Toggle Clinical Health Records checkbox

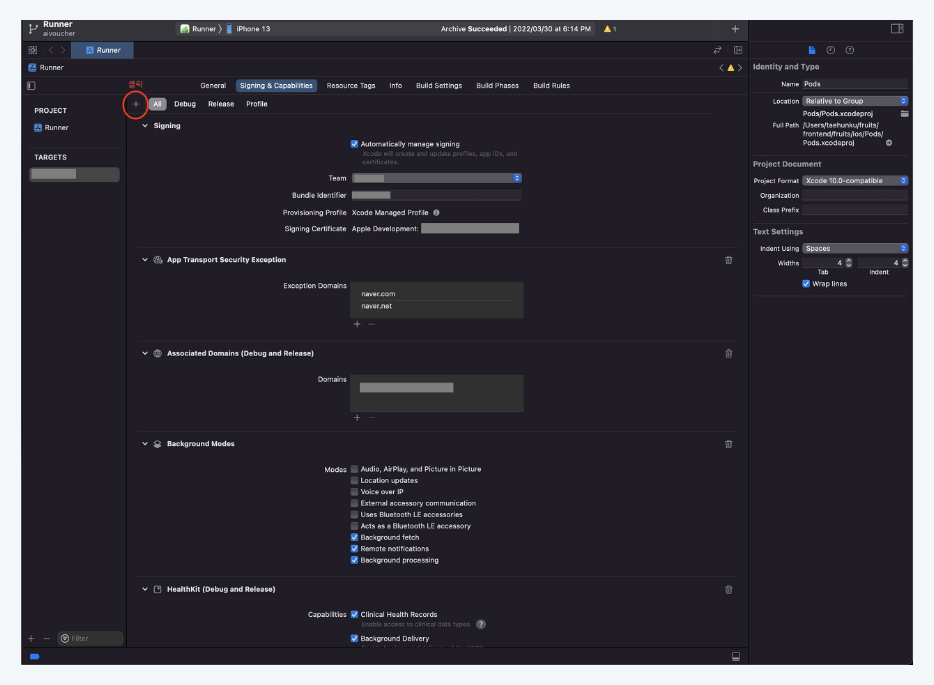click(x=354, y=615)
